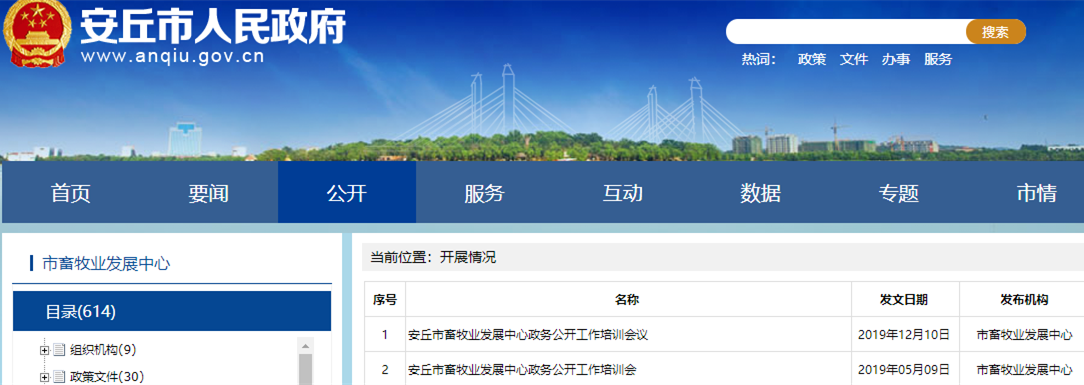Click the 发文日期 column header
The width and height of the screenshot is (1084, 385).
click(x=904, y=300)
